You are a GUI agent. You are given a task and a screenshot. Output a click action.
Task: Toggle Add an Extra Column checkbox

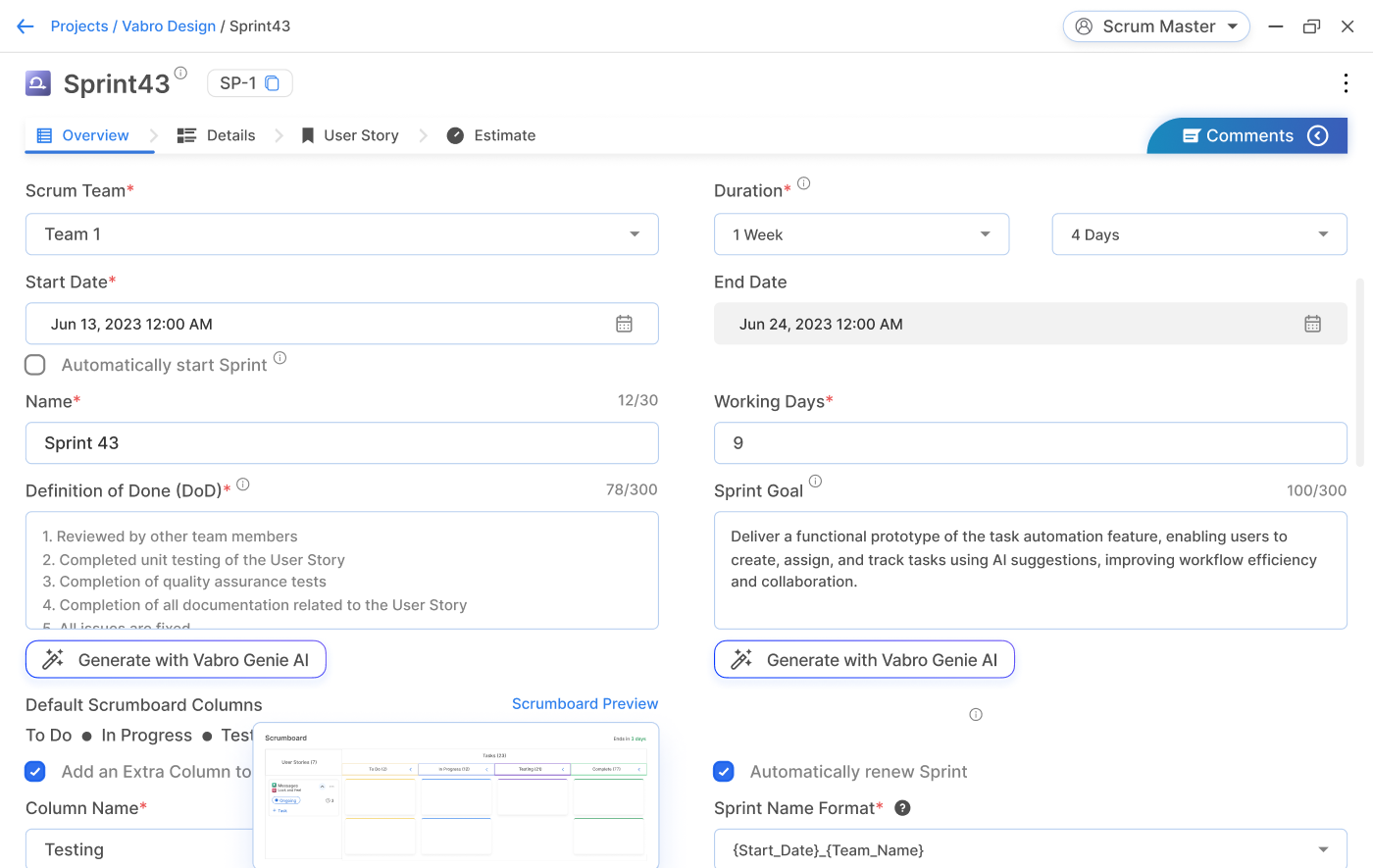tap(35, 772)
